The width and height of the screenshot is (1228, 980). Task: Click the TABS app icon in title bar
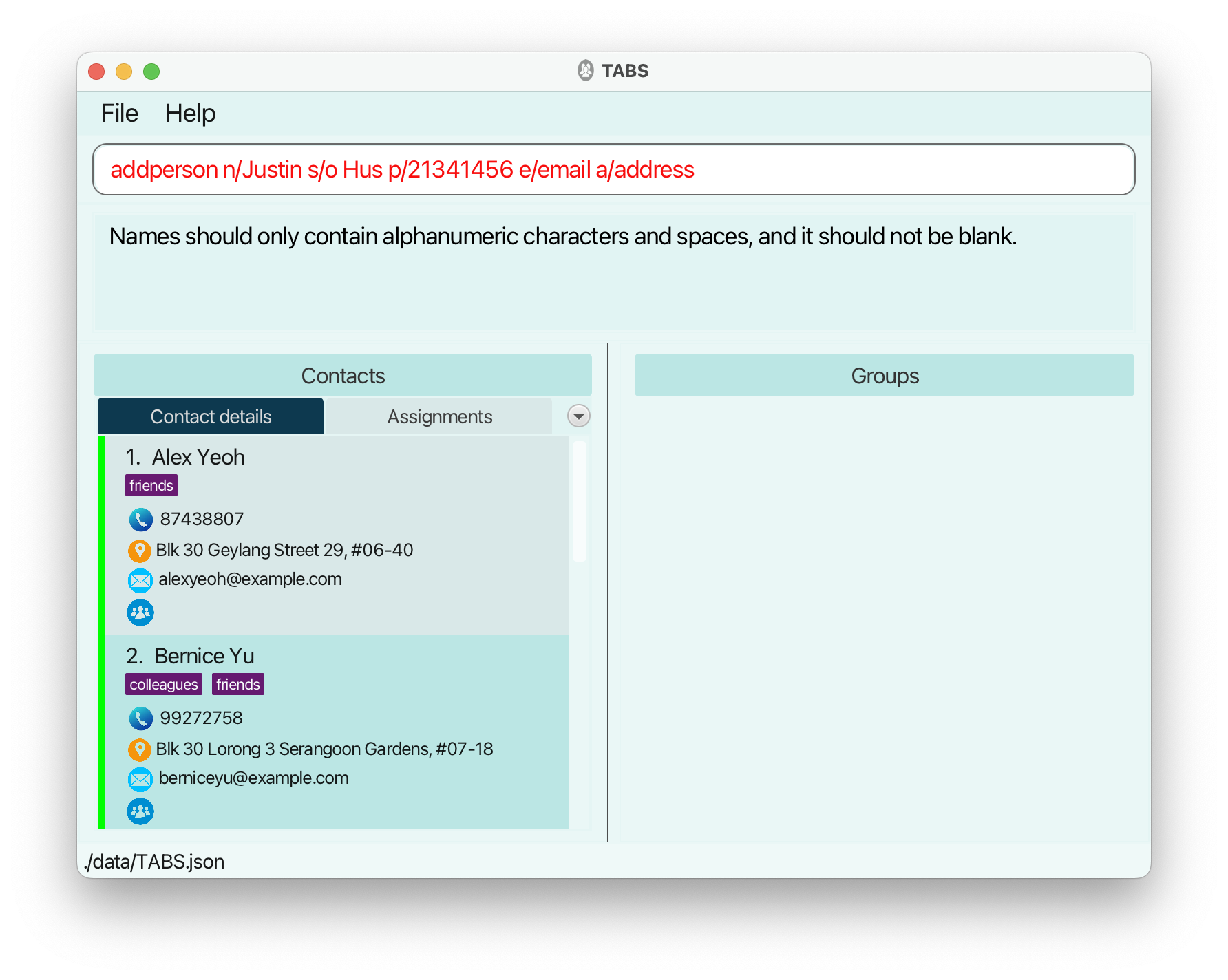[x=586, y=71]
